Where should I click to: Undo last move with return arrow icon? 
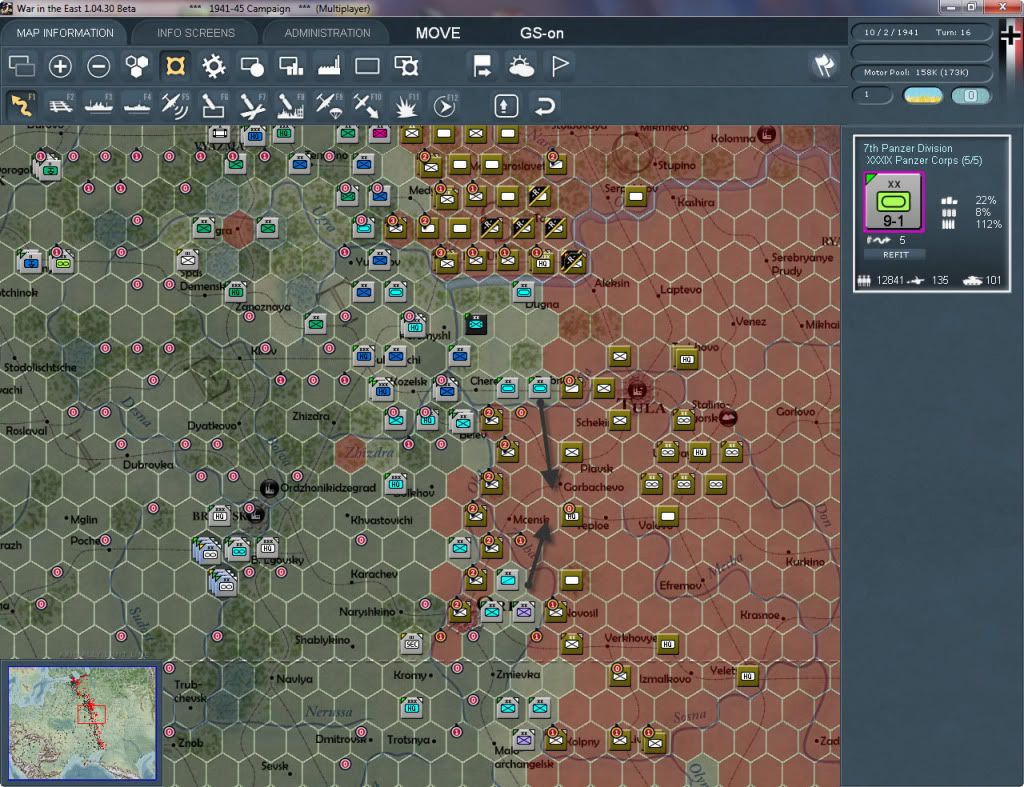(x=544, y=106)
